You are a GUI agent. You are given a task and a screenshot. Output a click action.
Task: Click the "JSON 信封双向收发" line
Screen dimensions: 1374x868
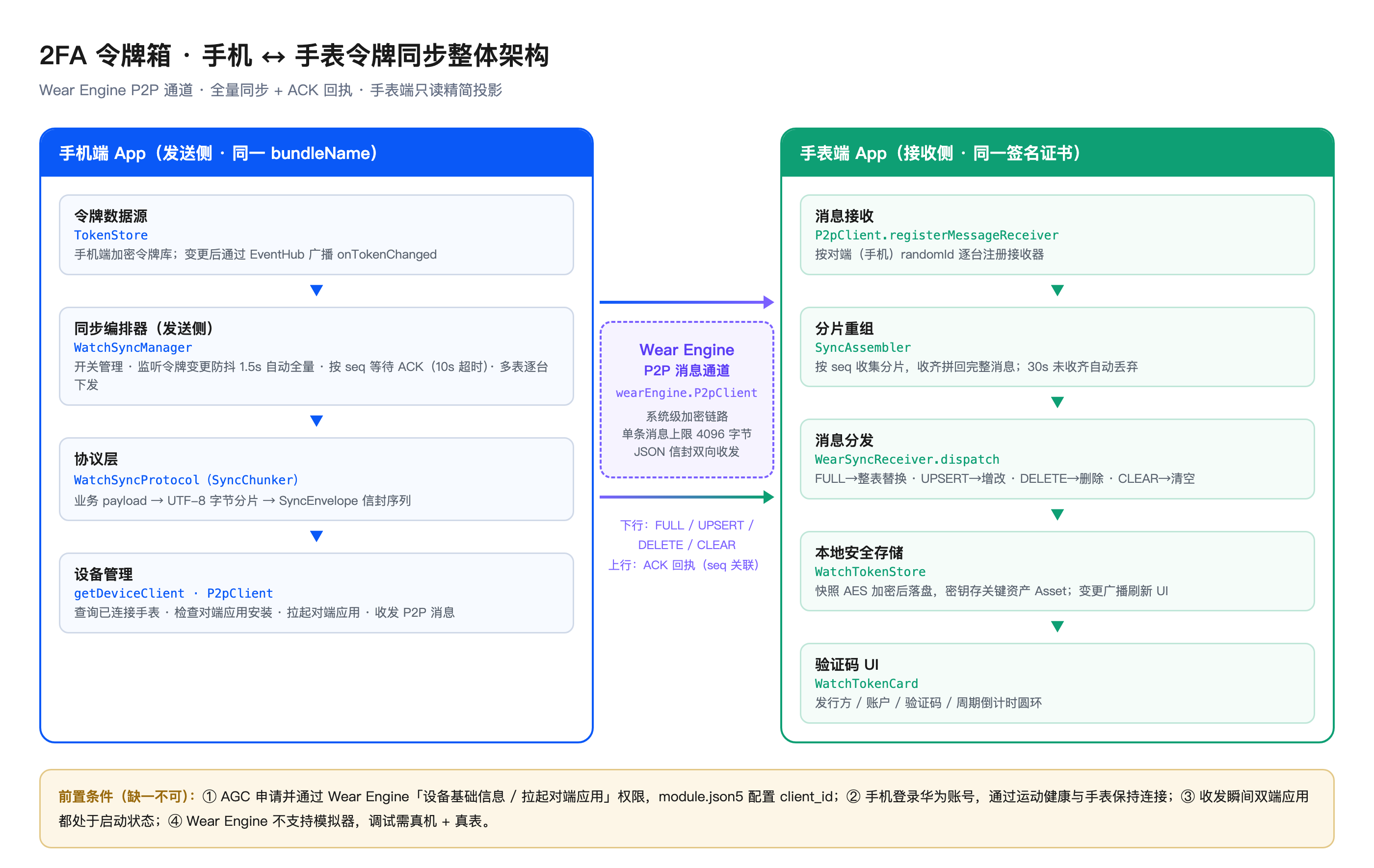[687, 451]
